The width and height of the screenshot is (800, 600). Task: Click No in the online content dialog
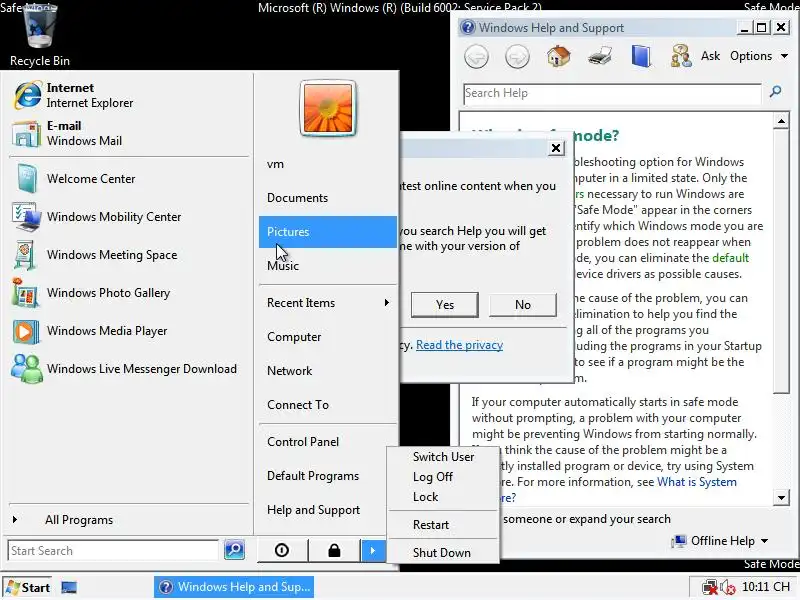(x=523, y=305)
